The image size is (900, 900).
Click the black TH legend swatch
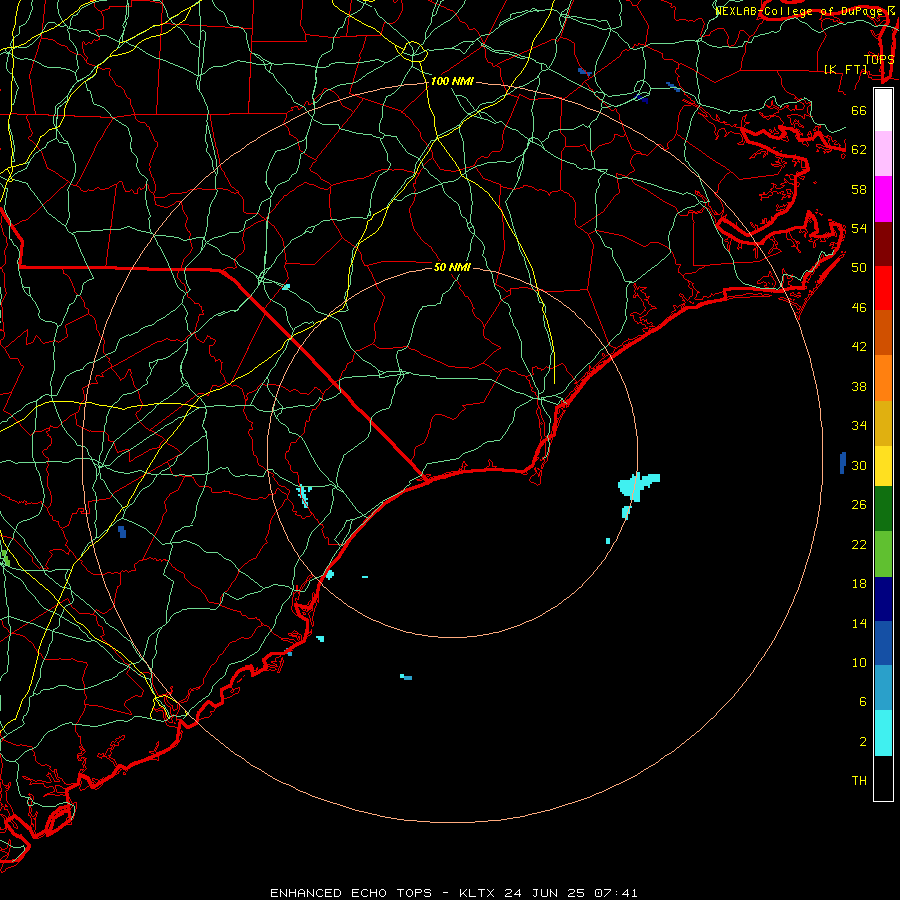[883, 778]
